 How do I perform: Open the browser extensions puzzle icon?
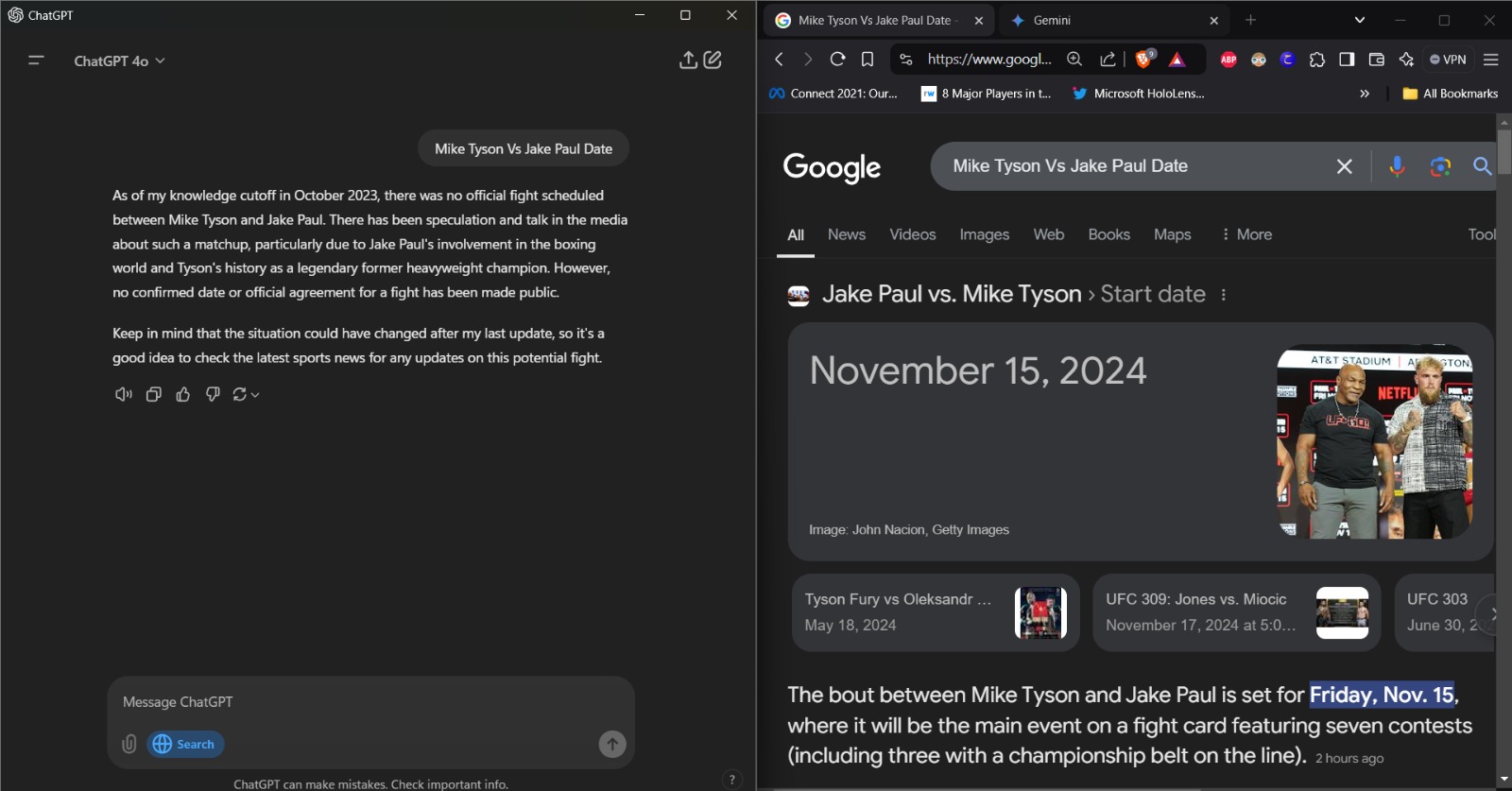pos(1317,60)
